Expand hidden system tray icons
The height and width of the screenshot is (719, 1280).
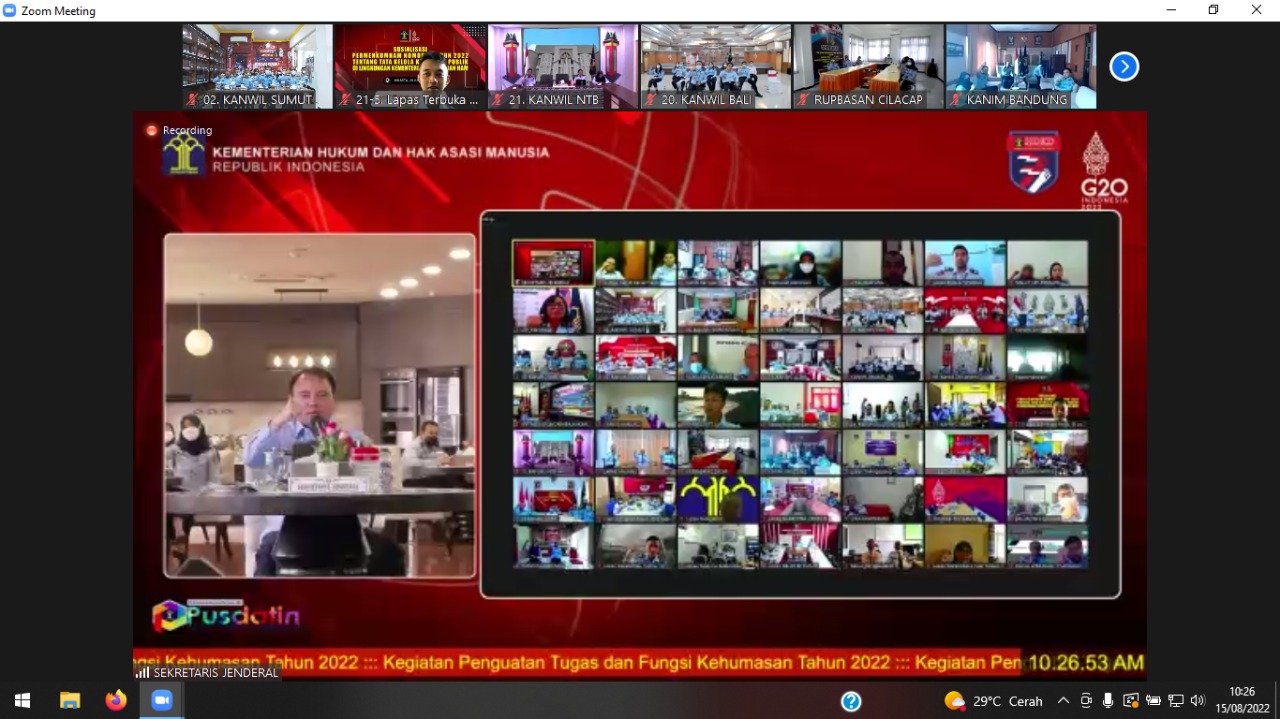point(1063,701)
